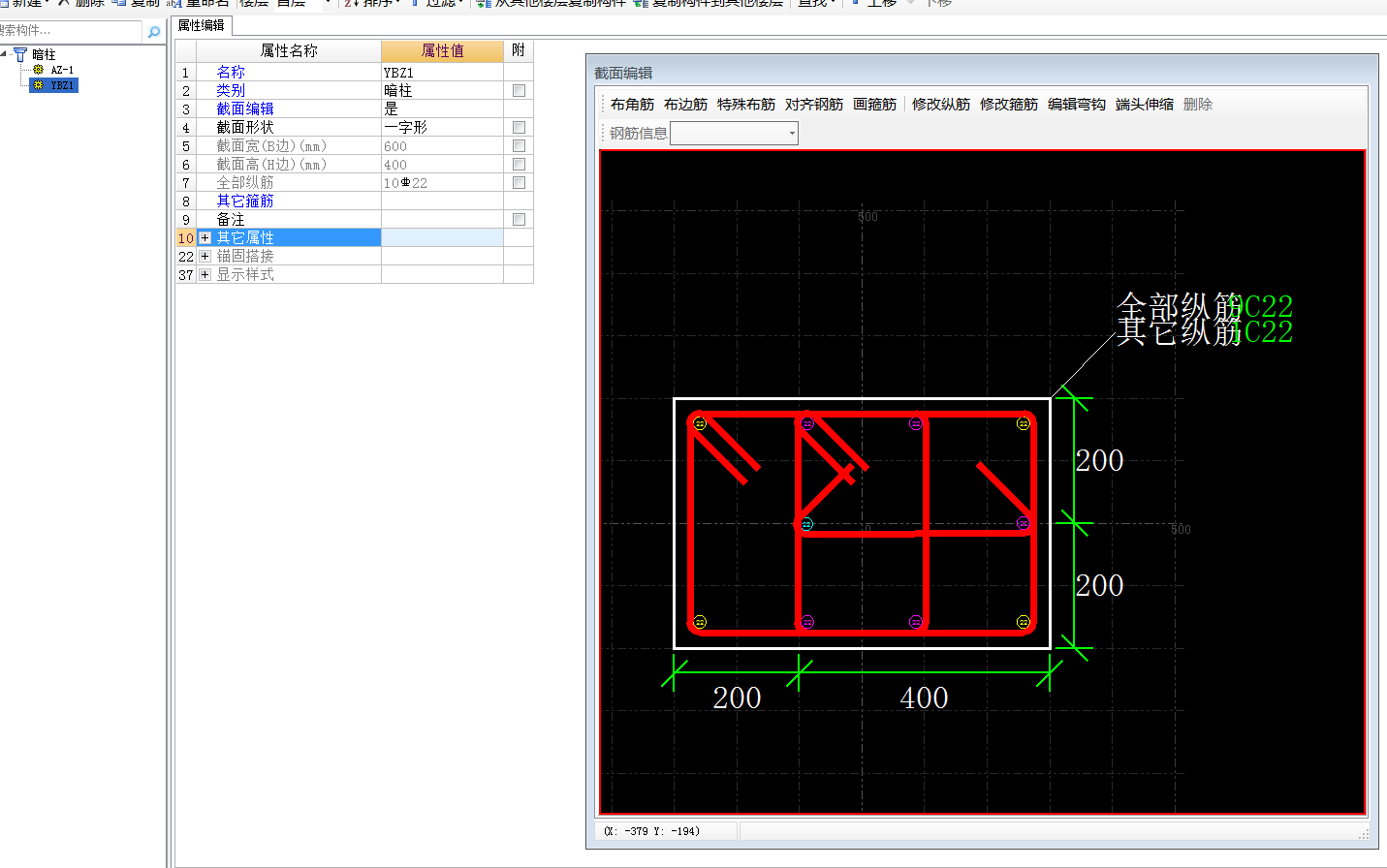Open the 截面编辑 property link

coord(245,108)
